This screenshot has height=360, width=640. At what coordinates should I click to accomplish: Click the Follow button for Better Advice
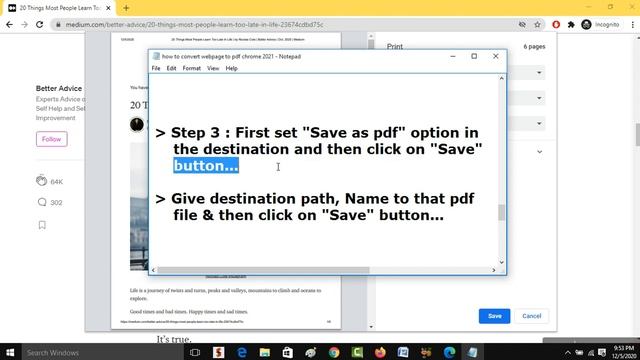click(51, 139)
